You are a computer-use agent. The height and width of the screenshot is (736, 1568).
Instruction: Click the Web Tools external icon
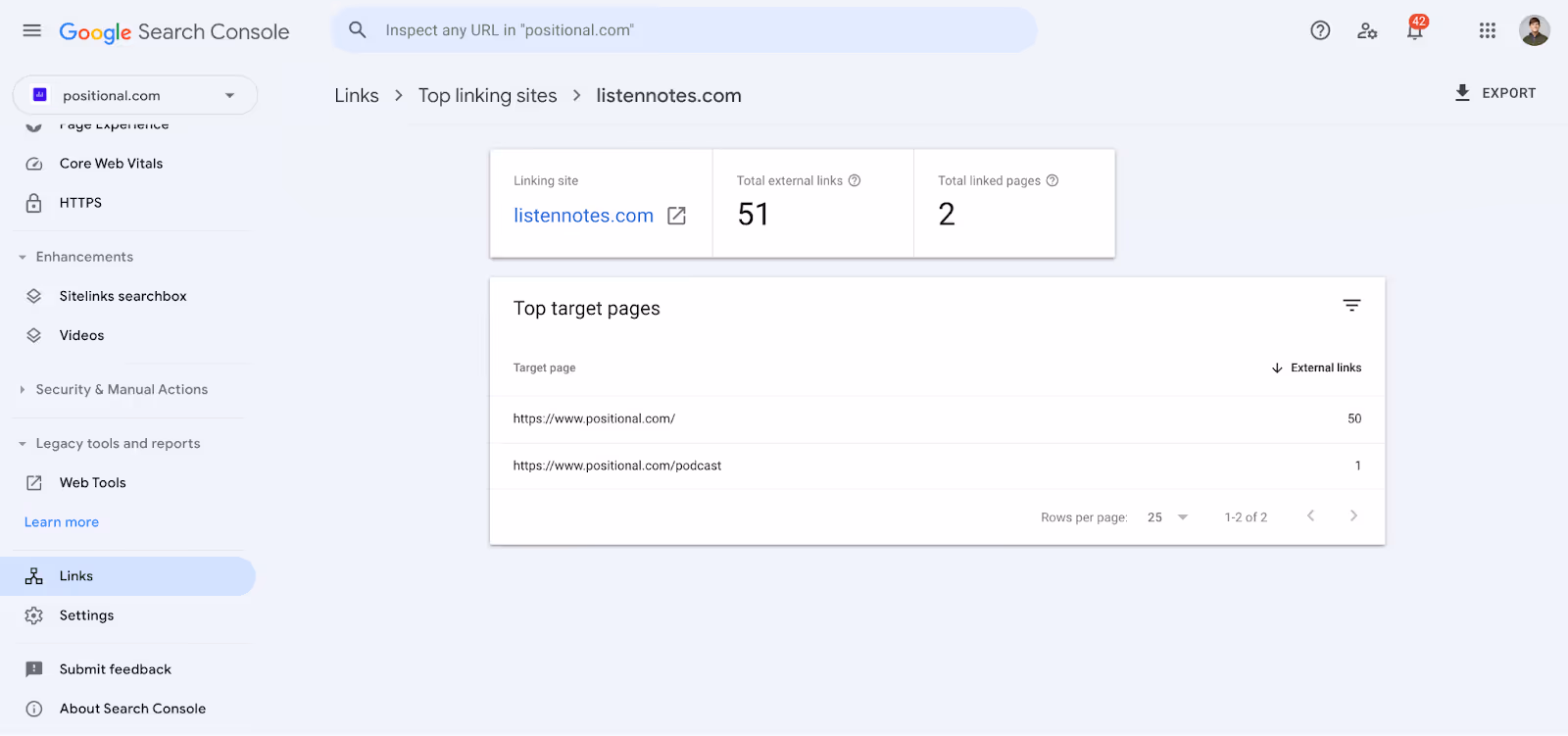(34, 483)
